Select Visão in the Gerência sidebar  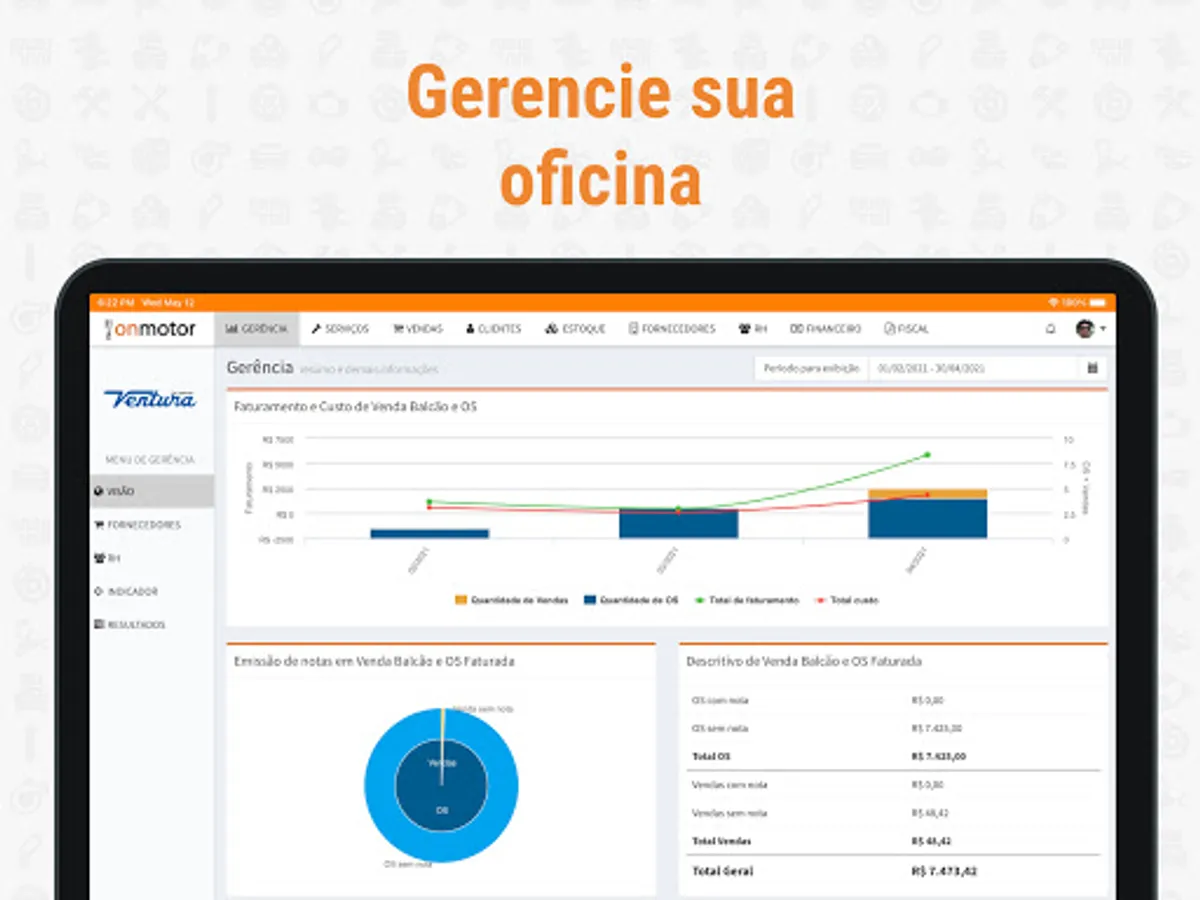click(x=151, y=491)
